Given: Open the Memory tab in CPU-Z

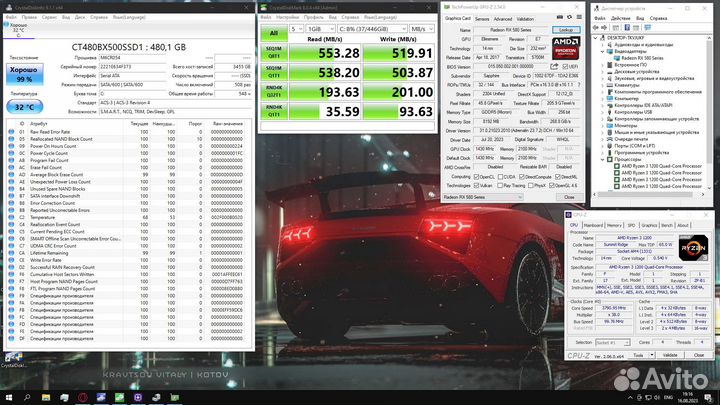Looking at the screenshot, I should coord(614,225).
